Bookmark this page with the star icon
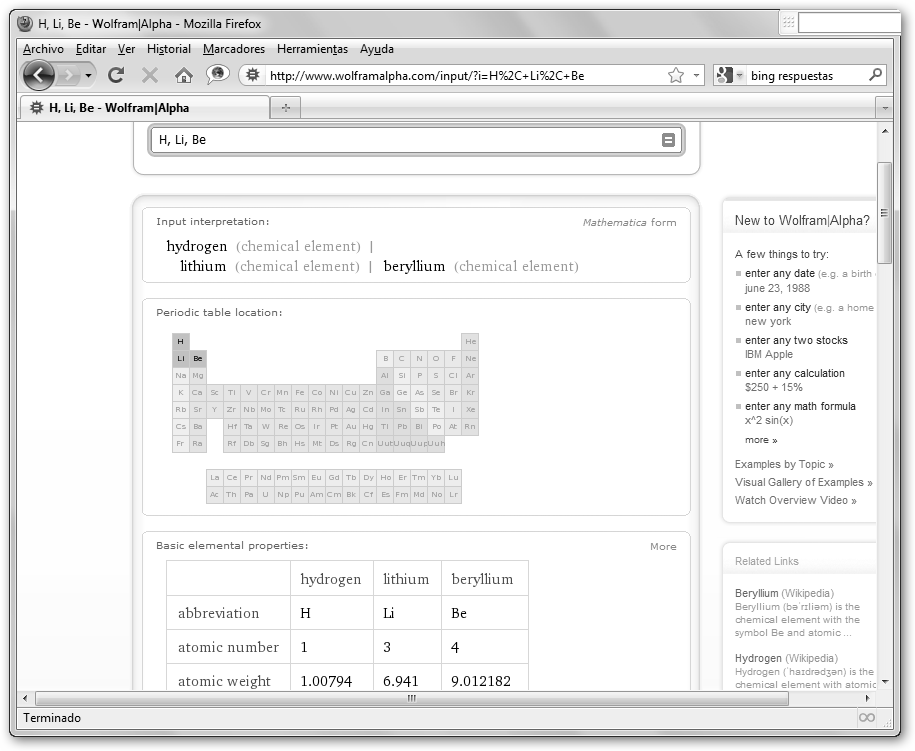This screenshot has height=751, width=915. [x=676, y=75]
